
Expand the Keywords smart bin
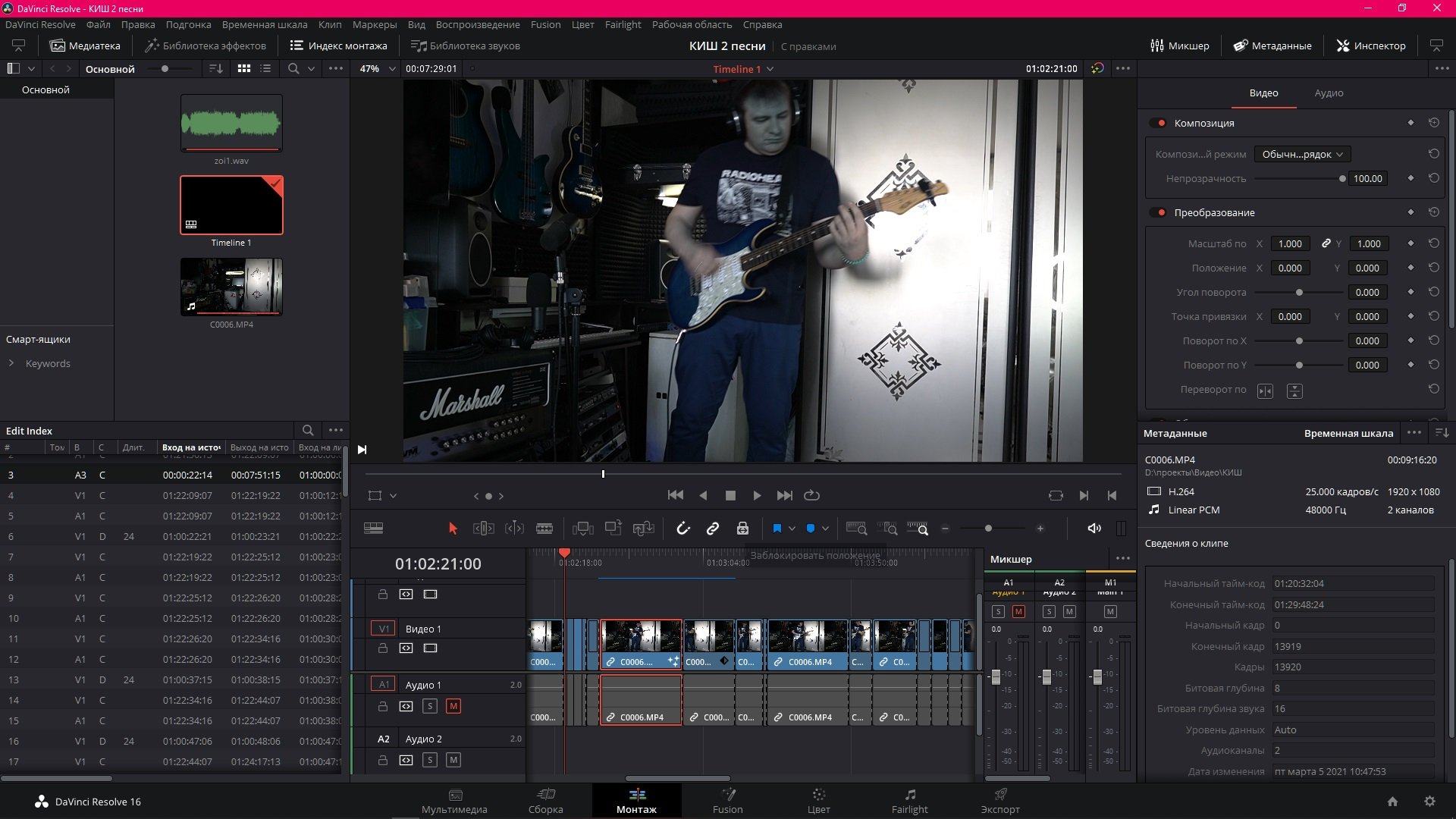tap(11, 363)
